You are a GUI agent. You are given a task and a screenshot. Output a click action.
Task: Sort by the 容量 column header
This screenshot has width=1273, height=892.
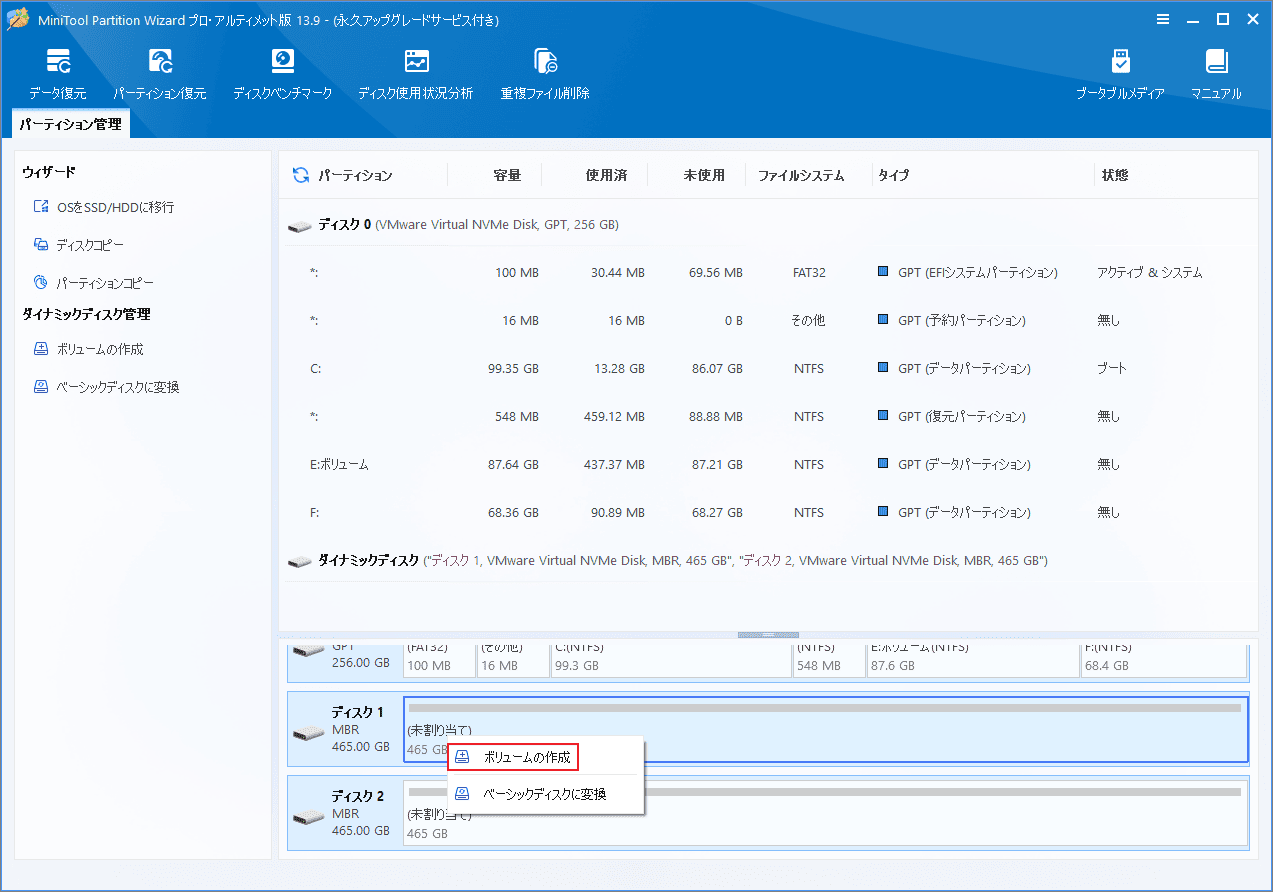click(x=507, y=175)
